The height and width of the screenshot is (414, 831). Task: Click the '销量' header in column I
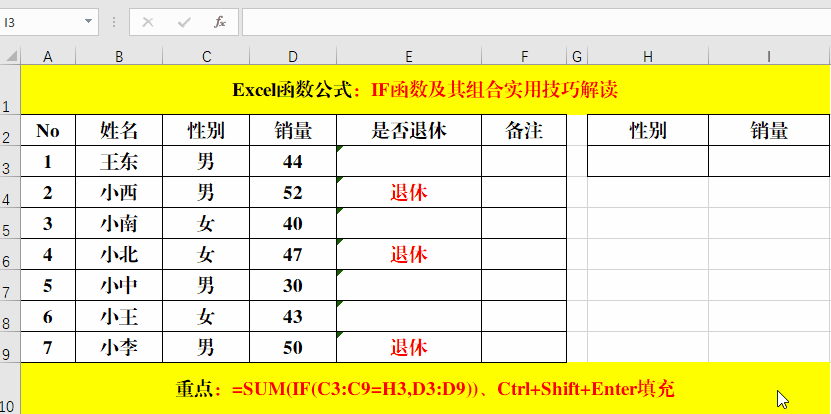pos(769,130)
